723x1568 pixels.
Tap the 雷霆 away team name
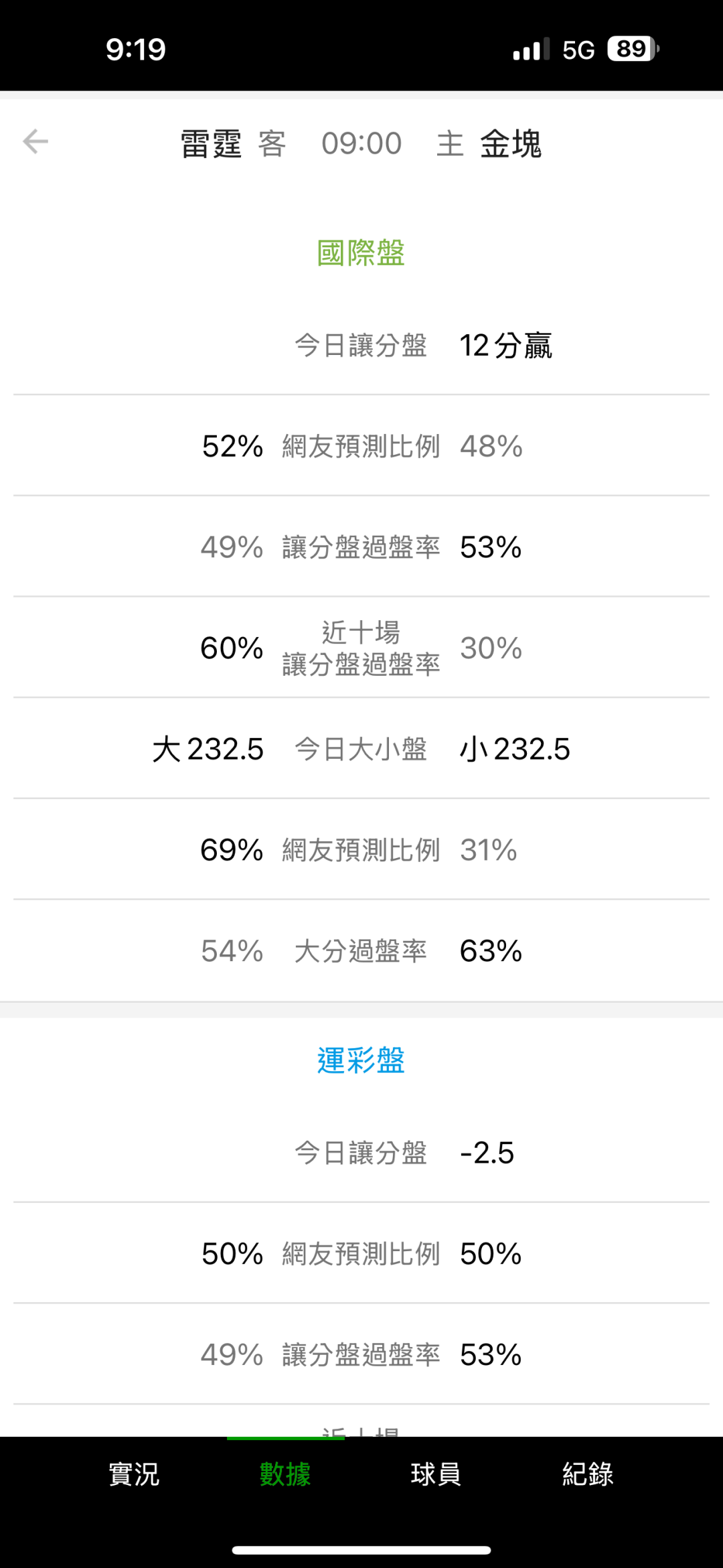click(x=211, y=144)
